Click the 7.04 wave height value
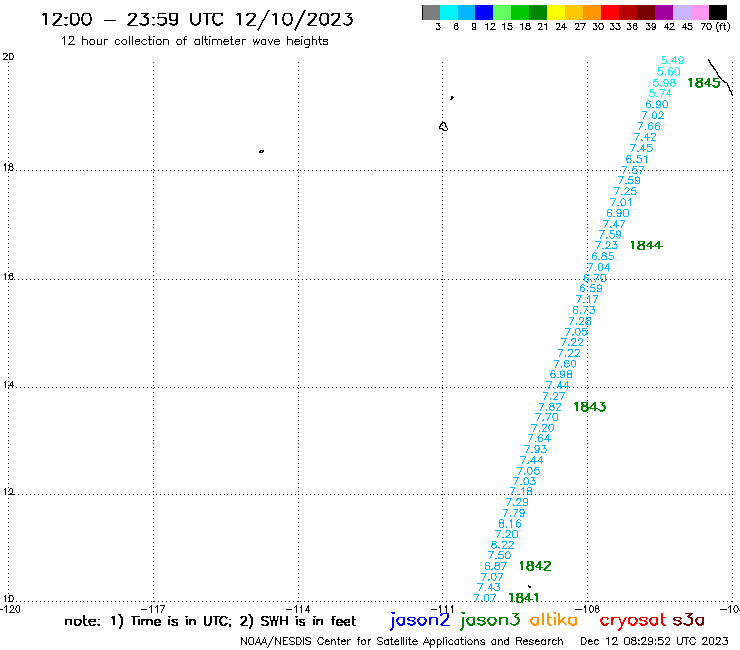The height and width of the screenshot is (650, 740). pyautogui.click(x=599, y=267)
